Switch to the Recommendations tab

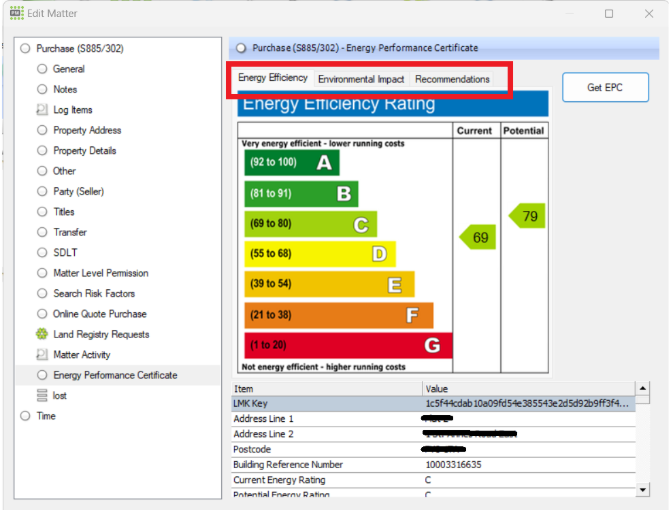tap(452, 79)
